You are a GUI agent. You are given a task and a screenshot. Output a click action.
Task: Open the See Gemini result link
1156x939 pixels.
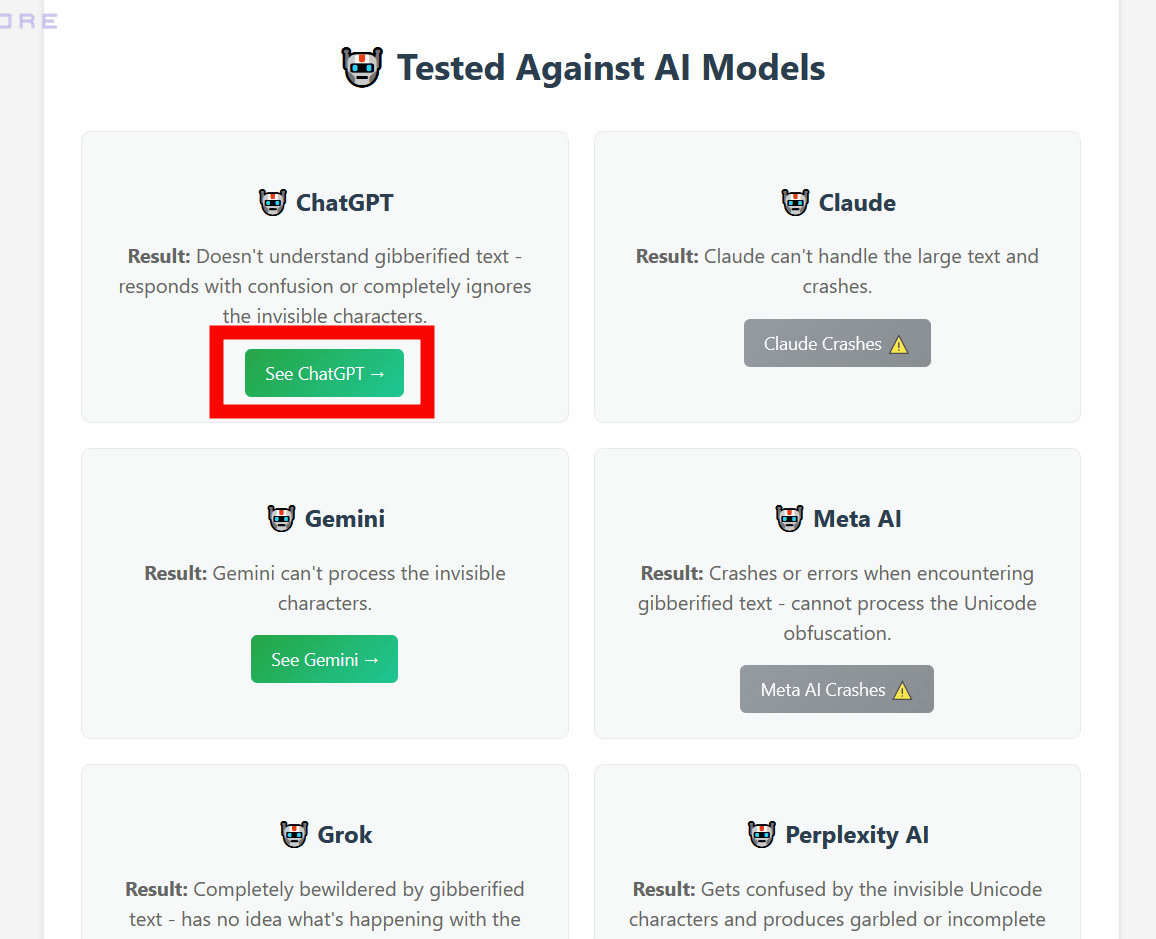point(324,660)
